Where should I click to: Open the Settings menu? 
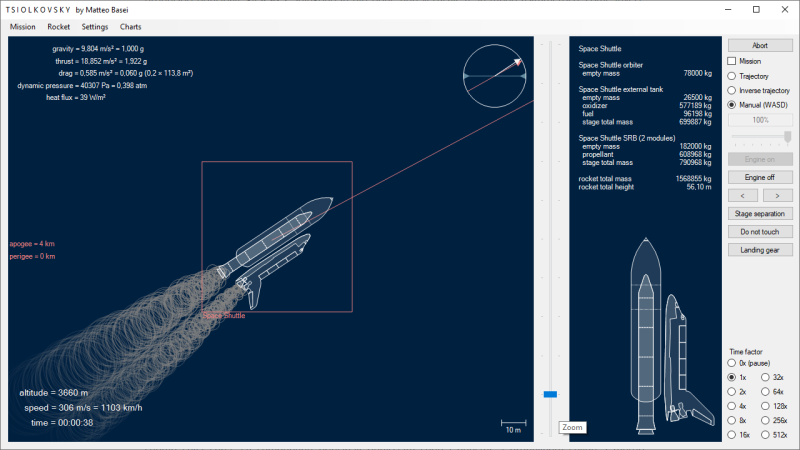[94, 27]
